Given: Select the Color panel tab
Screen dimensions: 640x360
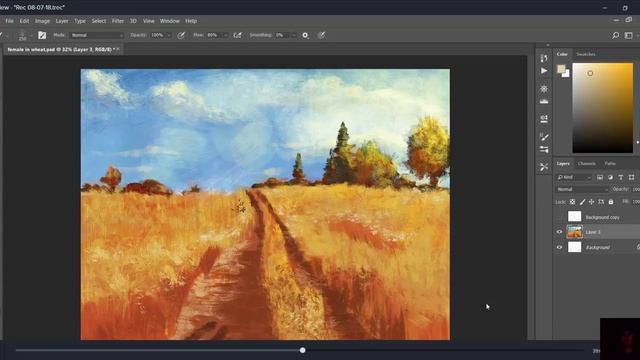Looking at the screenshot, I should tap(562, 54).
